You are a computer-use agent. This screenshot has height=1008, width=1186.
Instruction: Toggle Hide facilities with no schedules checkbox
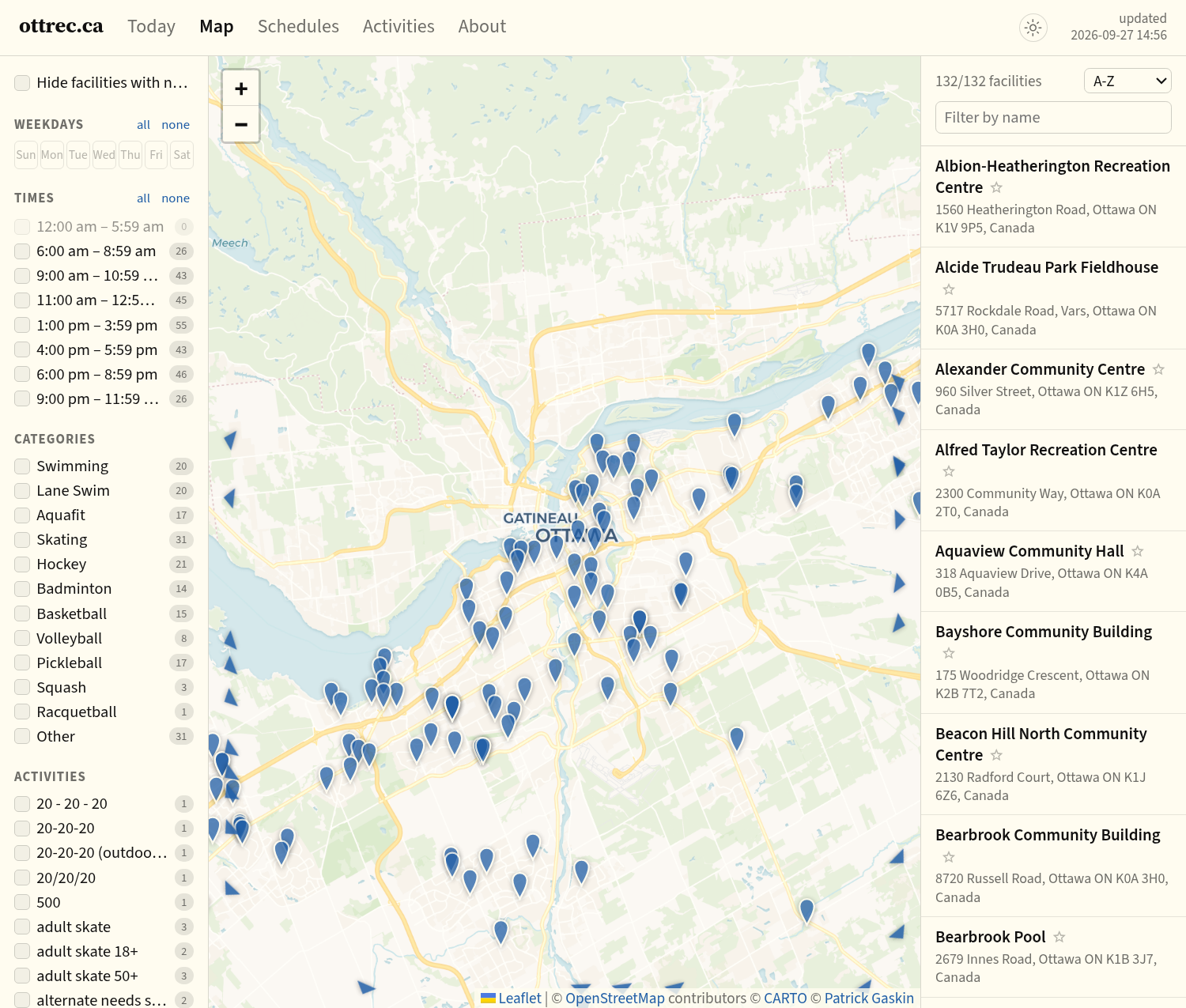22,83
